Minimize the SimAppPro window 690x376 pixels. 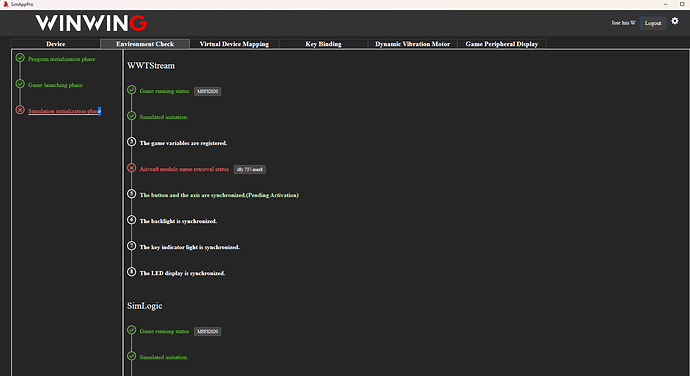[665, 4]
